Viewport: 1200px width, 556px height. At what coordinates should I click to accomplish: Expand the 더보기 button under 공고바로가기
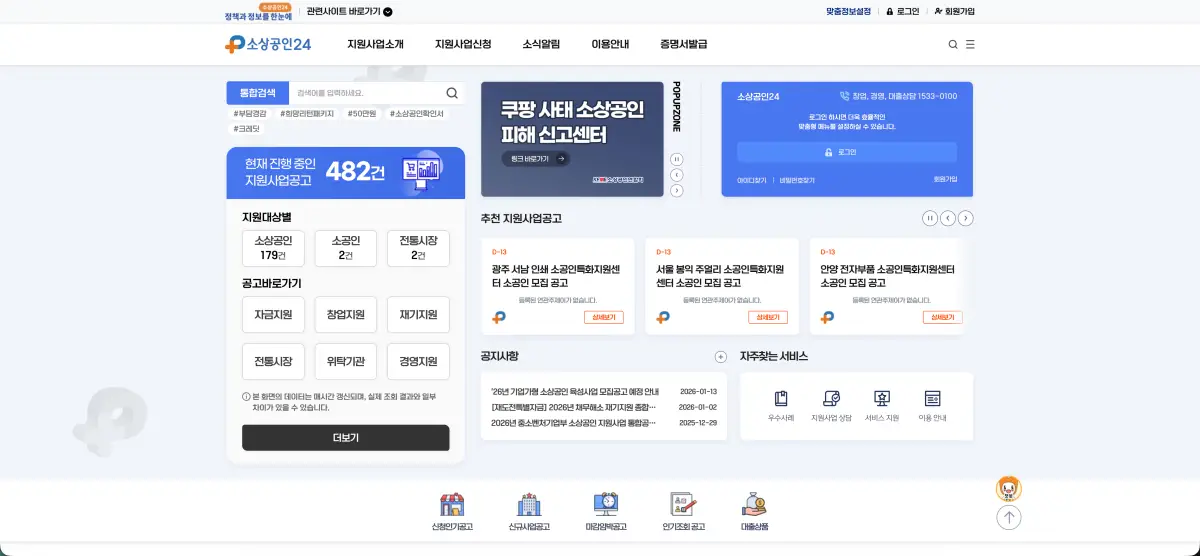[x=345, y=438]
